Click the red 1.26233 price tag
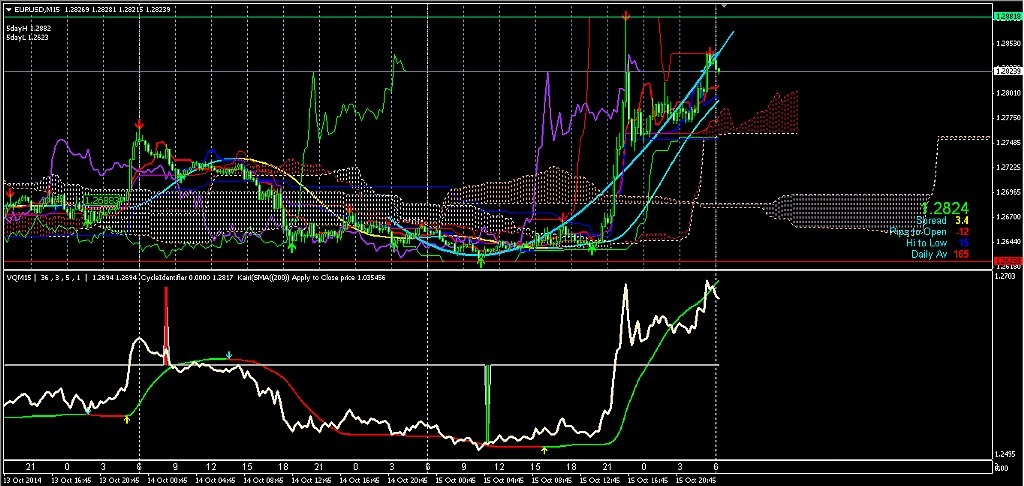1024x486 pixels. point(1006,261)
